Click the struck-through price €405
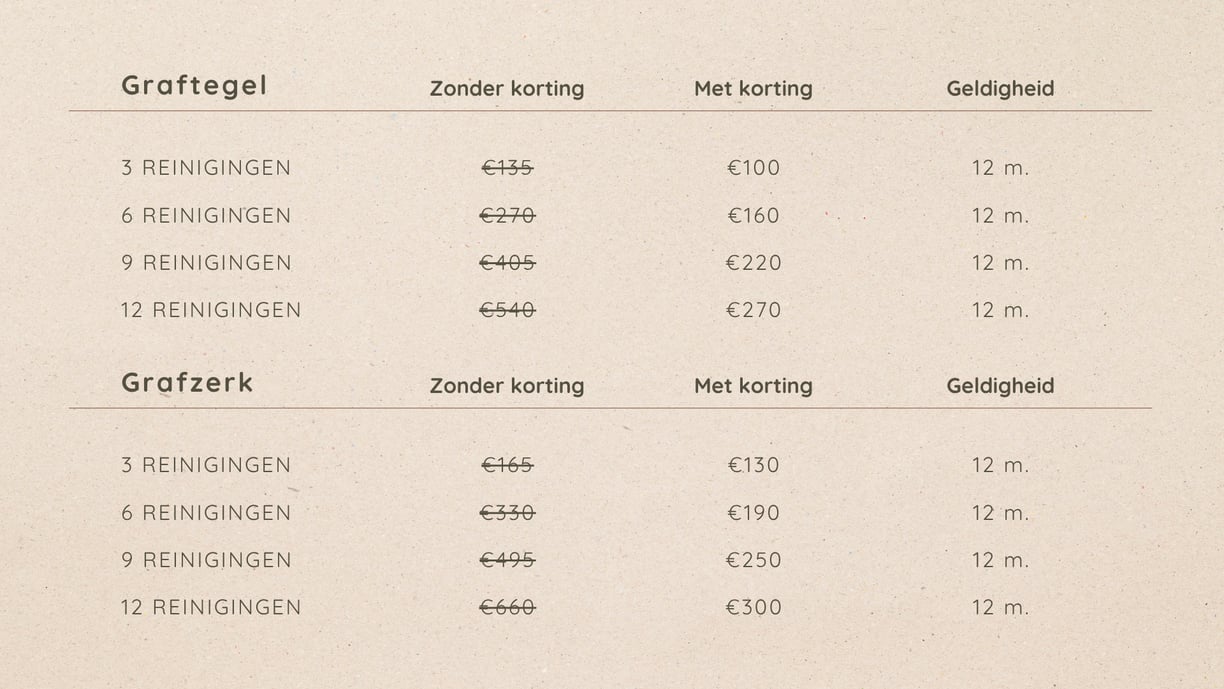The image size is (1224, 689). 507,263
